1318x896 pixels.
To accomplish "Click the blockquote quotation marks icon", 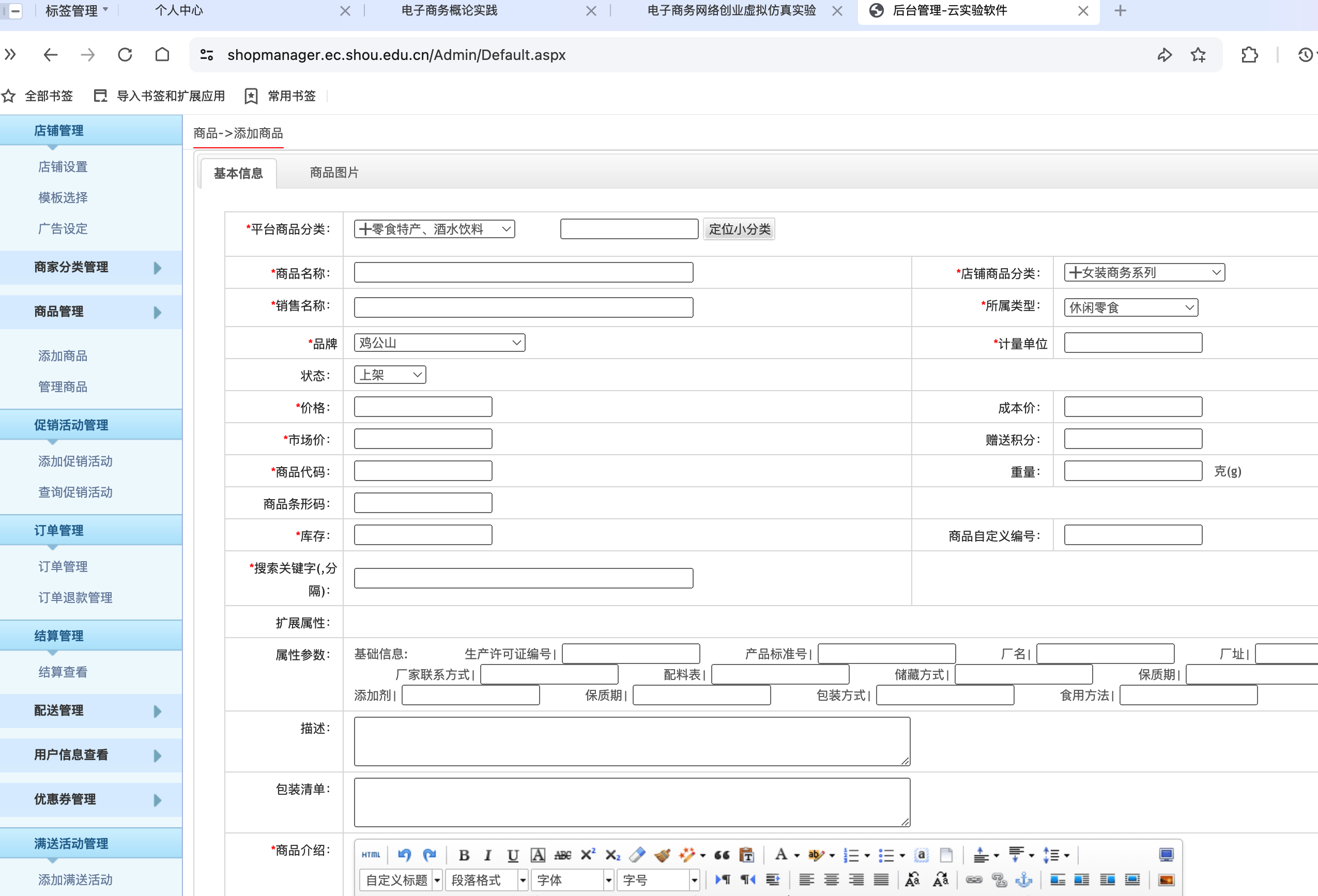I will coord(722,855).
